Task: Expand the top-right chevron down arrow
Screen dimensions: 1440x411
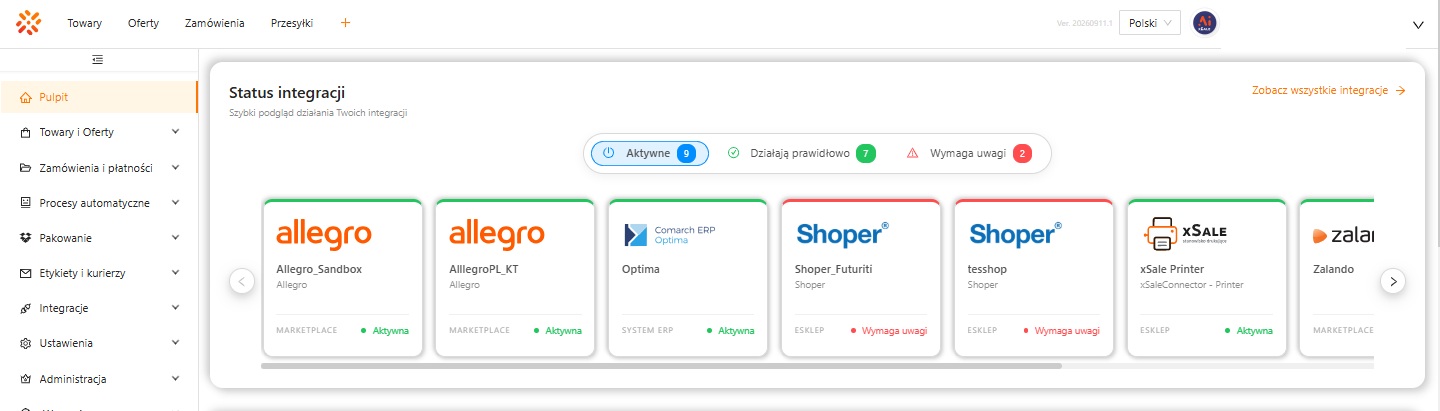Action: coord(1418,25)
